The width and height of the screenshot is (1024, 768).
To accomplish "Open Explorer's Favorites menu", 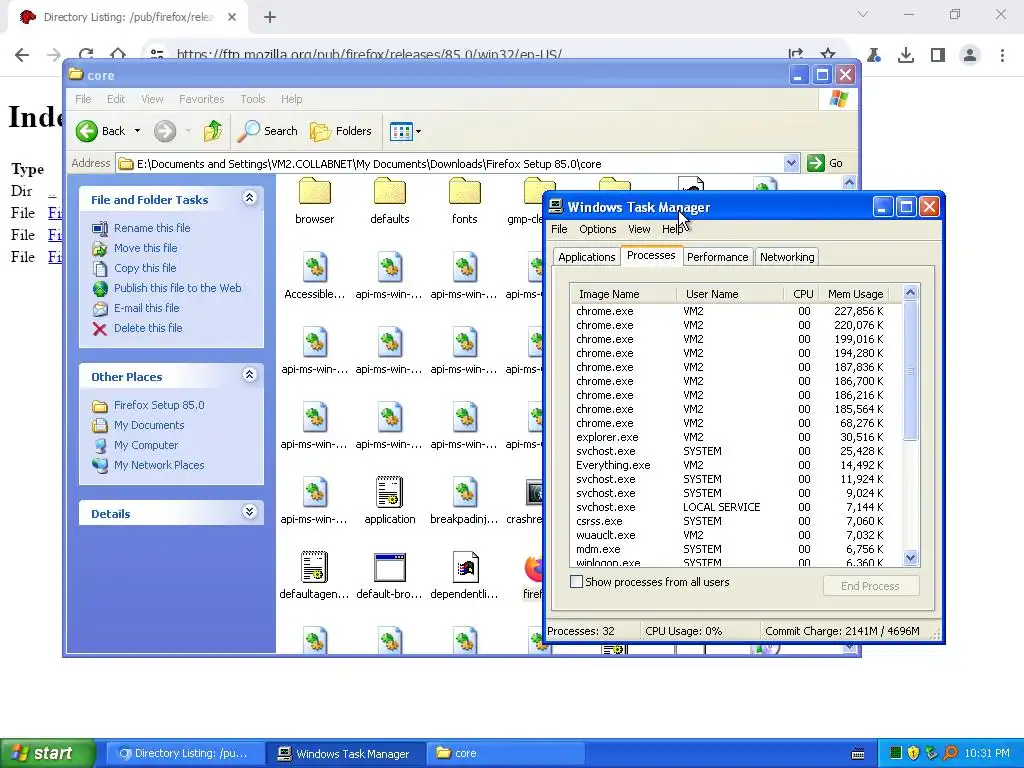I will [x=201, y=99].
